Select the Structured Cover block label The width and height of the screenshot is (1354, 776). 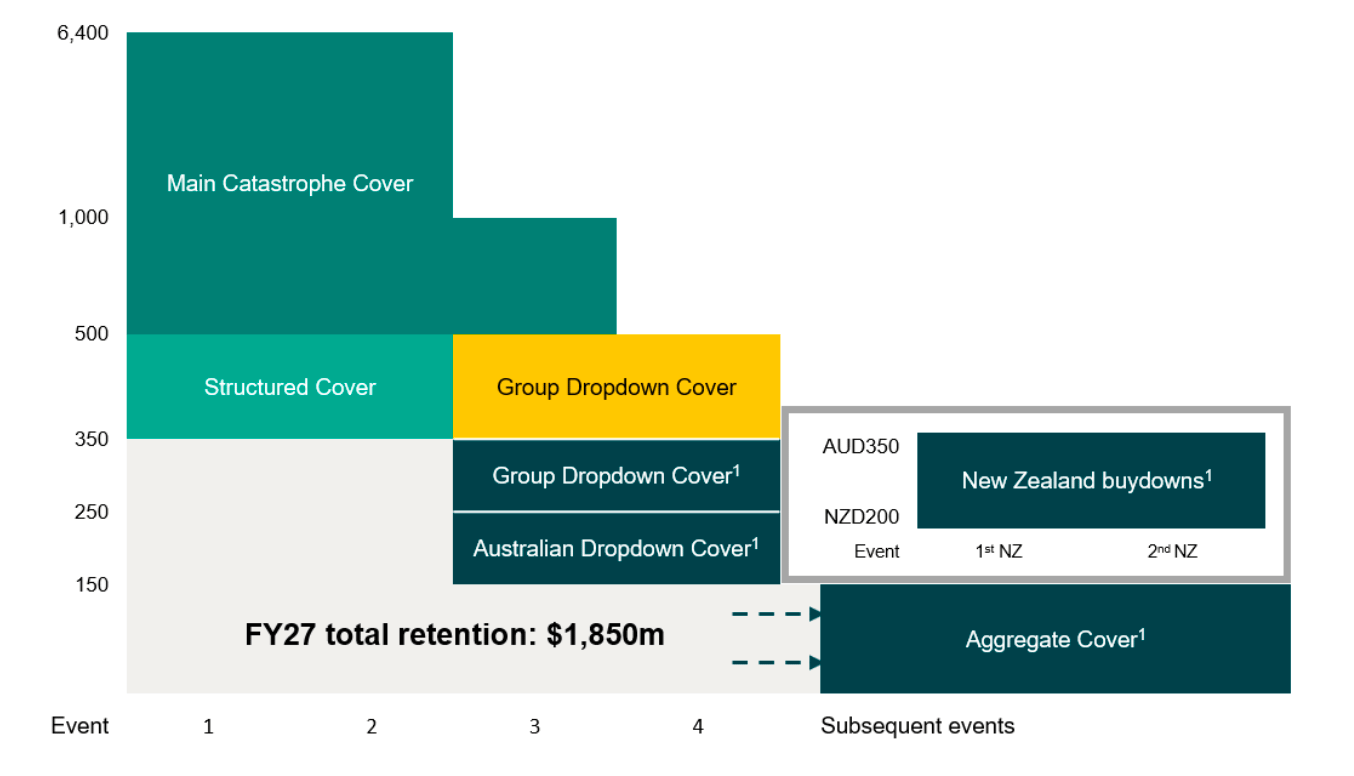(x=290, y=387)
